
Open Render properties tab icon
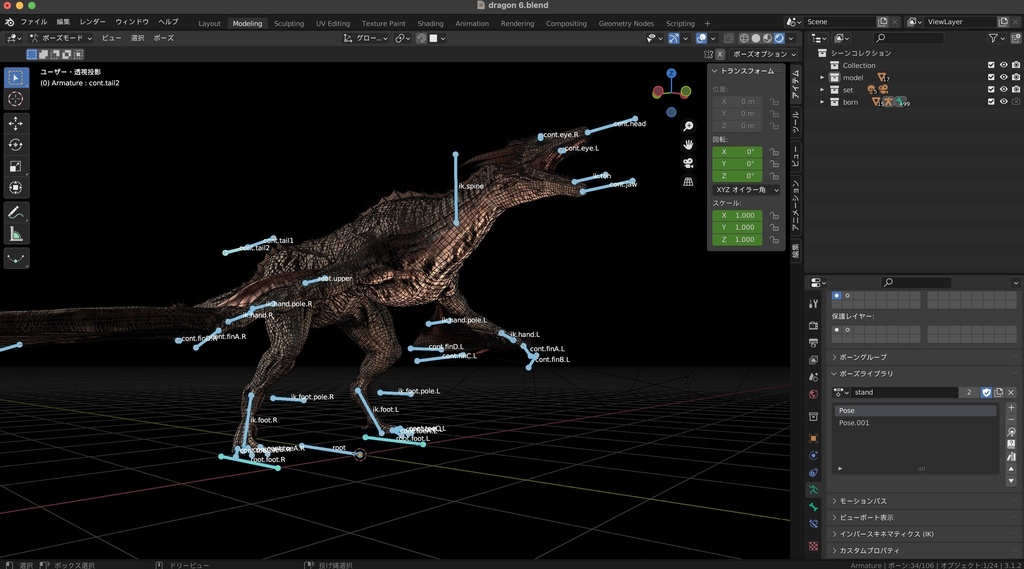(813, 325)
